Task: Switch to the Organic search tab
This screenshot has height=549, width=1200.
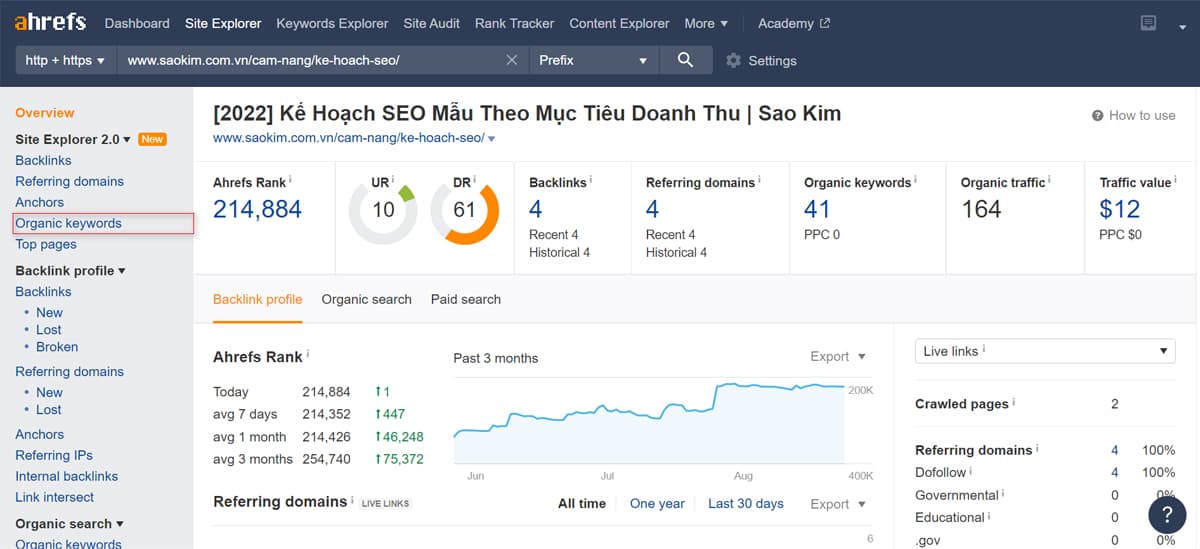Action: point(366,299)
